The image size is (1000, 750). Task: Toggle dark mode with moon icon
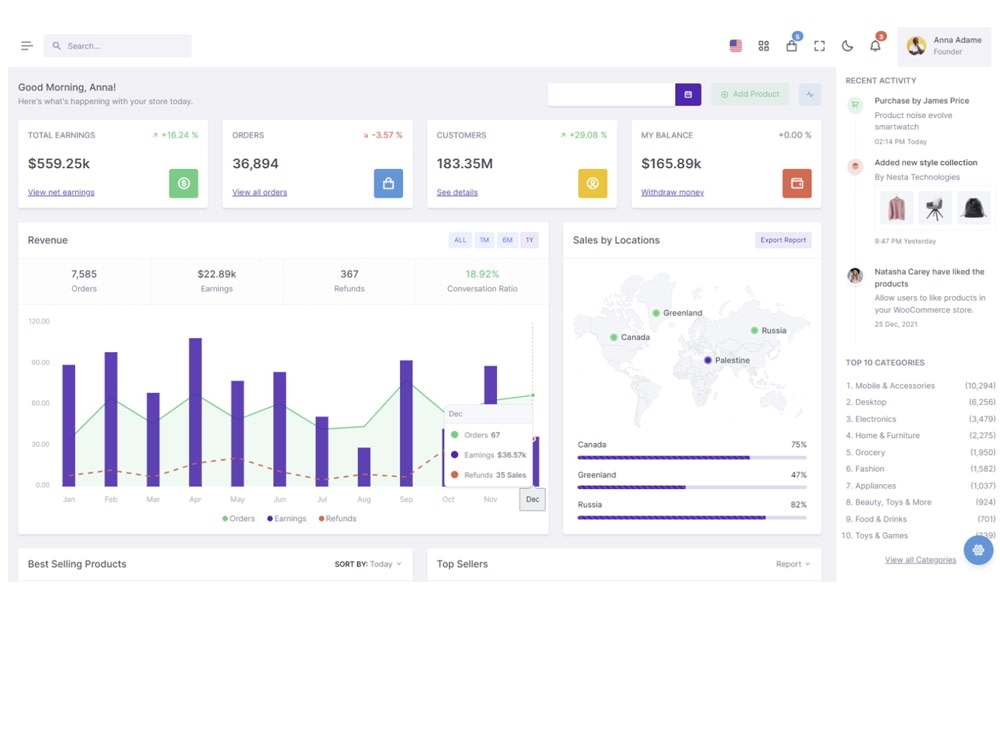[847, 45]
